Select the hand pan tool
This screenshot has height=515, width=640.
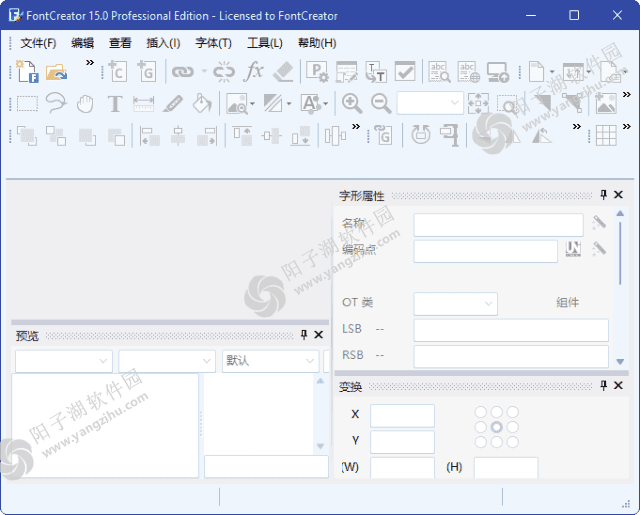pyautogui.click(x=85, y=104)
